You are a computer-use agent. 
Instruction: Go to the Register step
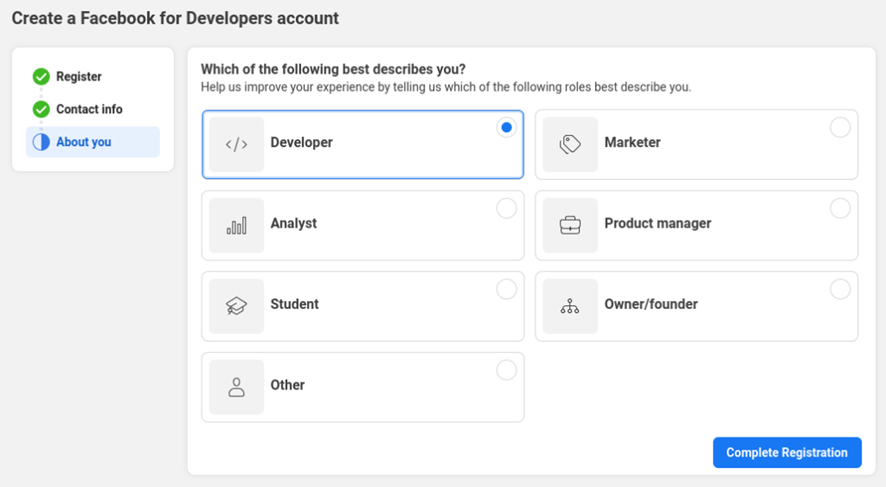[79, 77]
